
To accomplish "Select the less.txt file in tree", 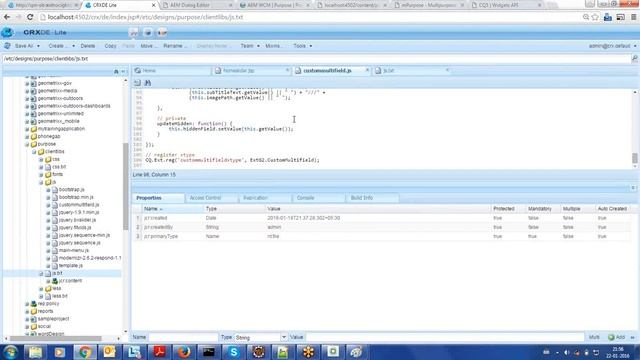I will [60, 296].
